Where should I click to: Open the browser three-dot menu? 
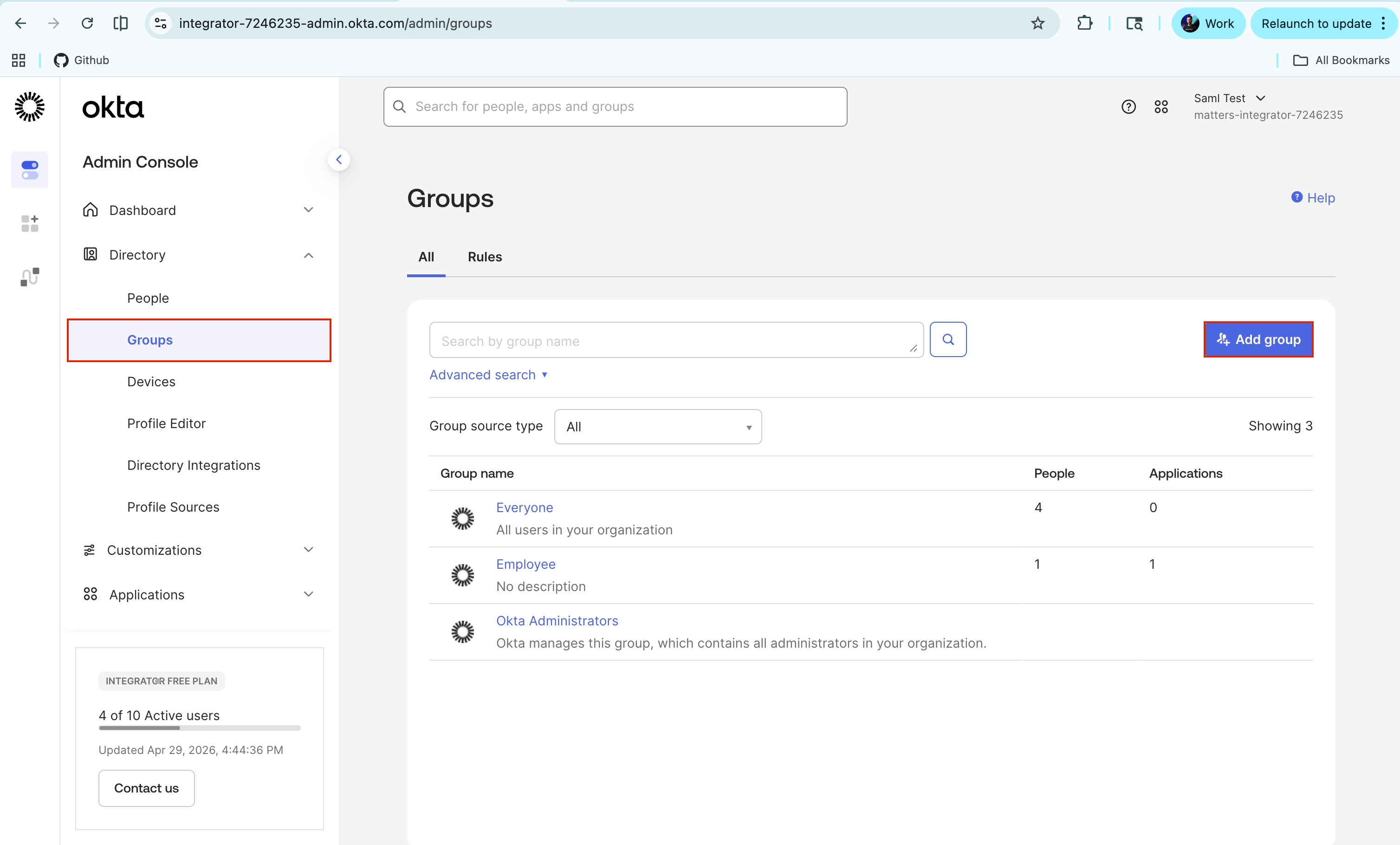coord(1384,23)
